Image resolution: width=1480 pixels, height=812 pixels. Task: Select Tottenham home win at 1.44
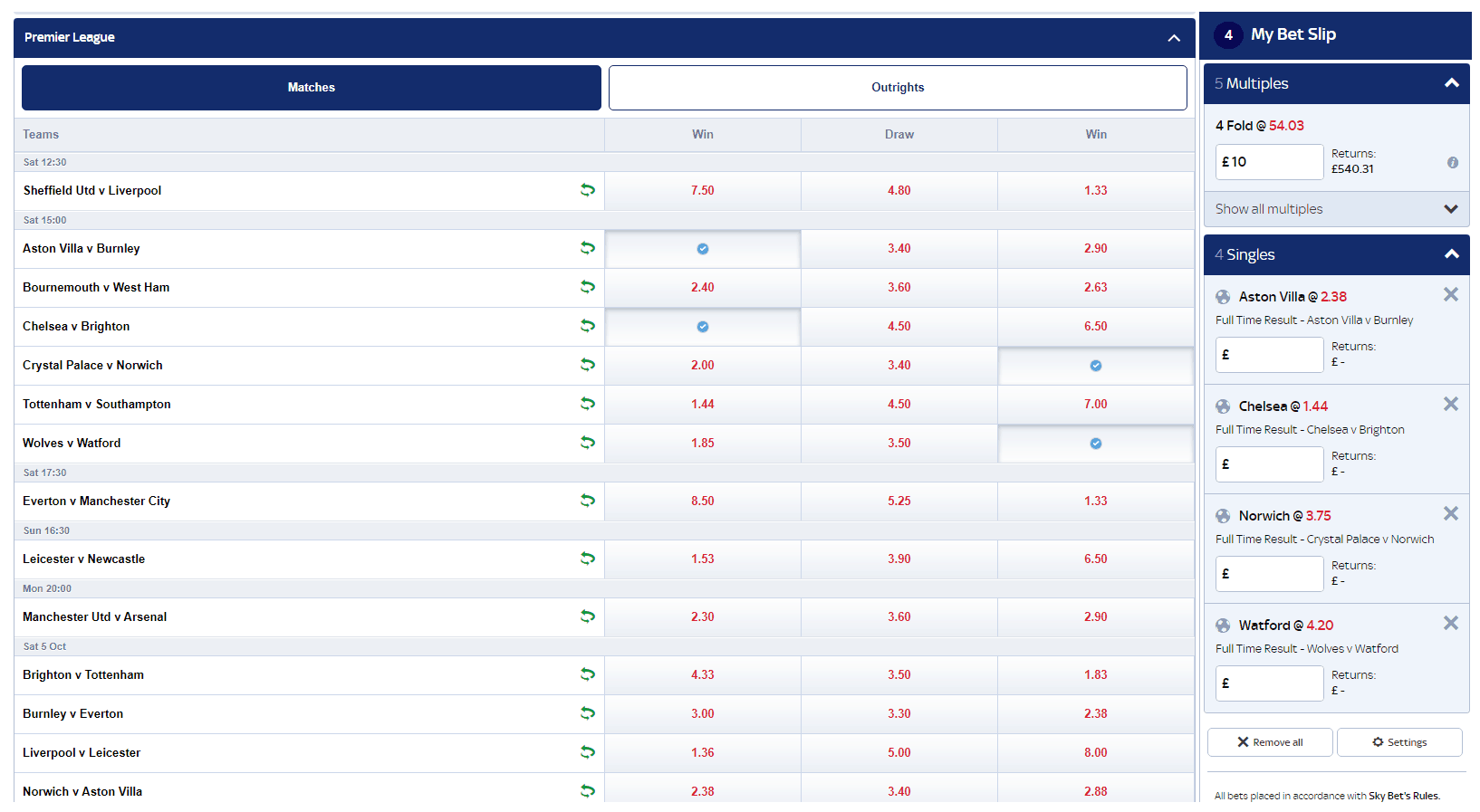click(x=703, y=405)
